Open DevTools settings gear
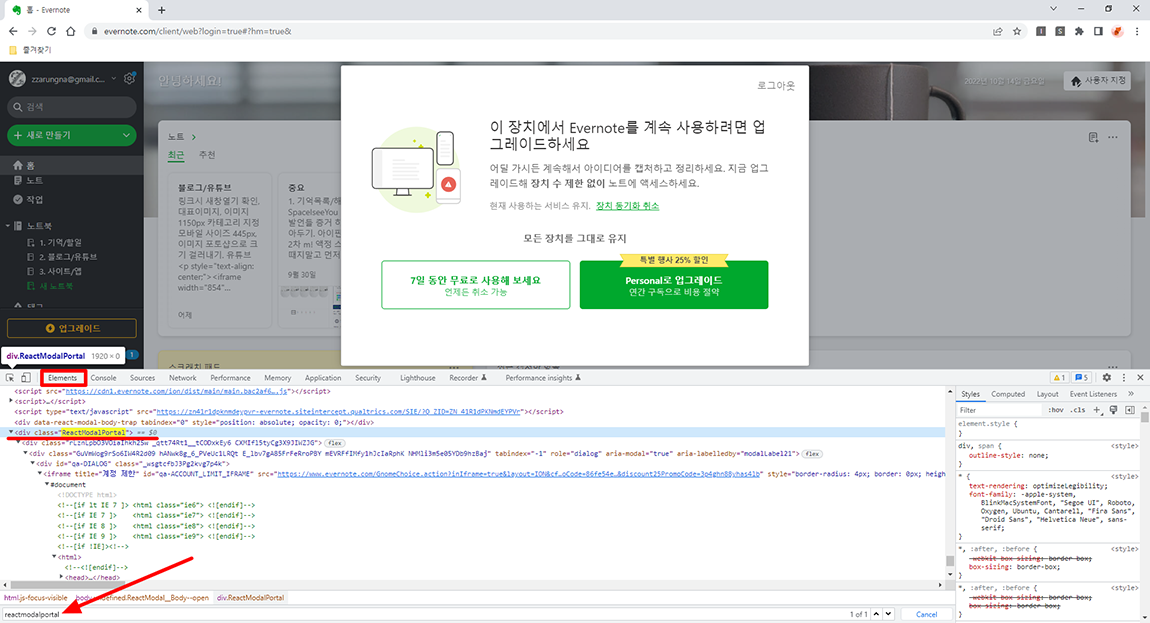The height and width of the screenshot is (623, 1150). tap(1107, 378)
